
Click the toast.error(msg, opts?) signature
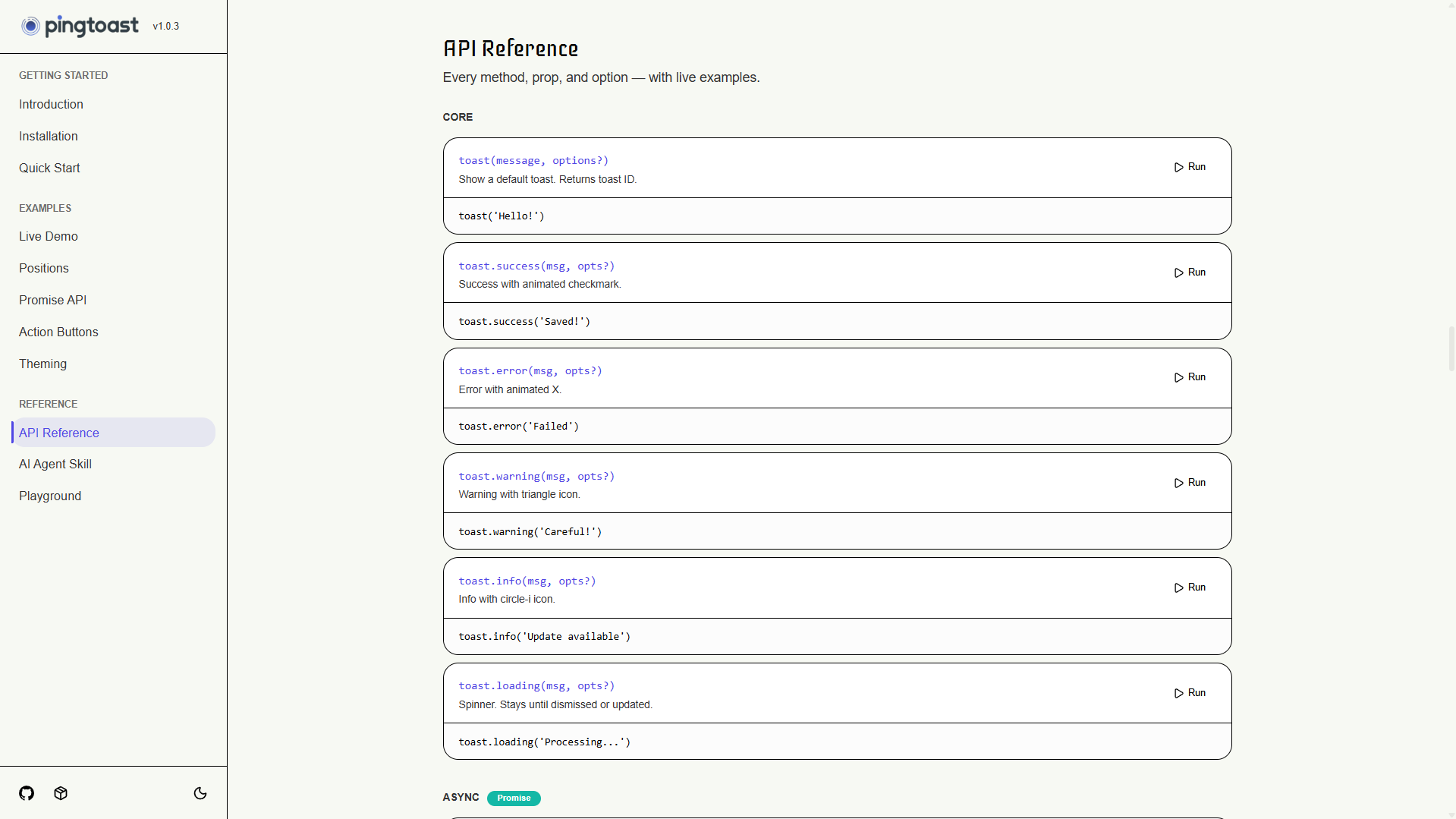pyautogui.click(x=530, y=371)
